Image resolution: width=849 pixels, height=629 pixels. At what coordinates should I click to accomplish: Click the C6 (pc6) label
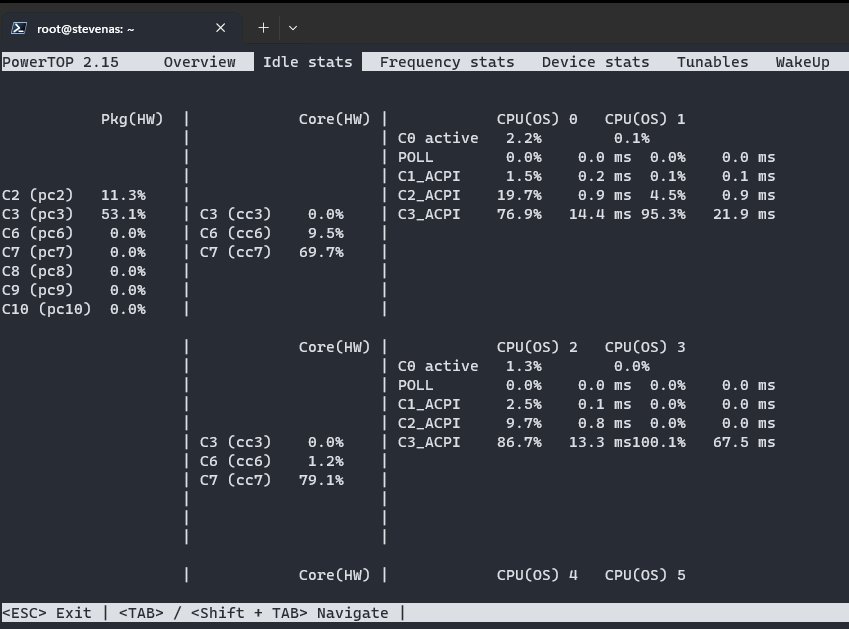[x=37, y=233]
